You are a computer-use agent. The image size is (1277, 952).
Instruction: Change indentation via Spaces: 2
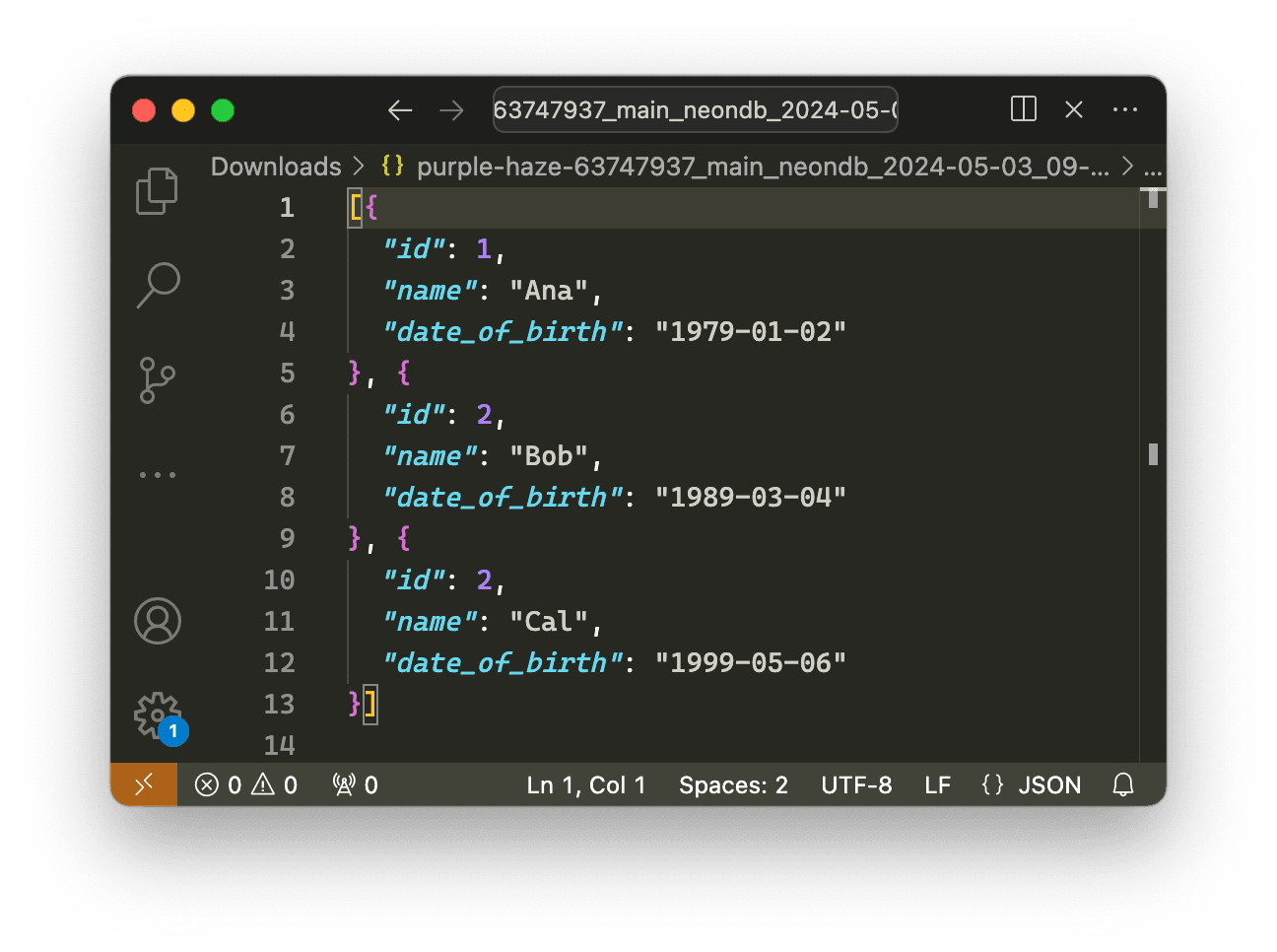coord(733,784)
